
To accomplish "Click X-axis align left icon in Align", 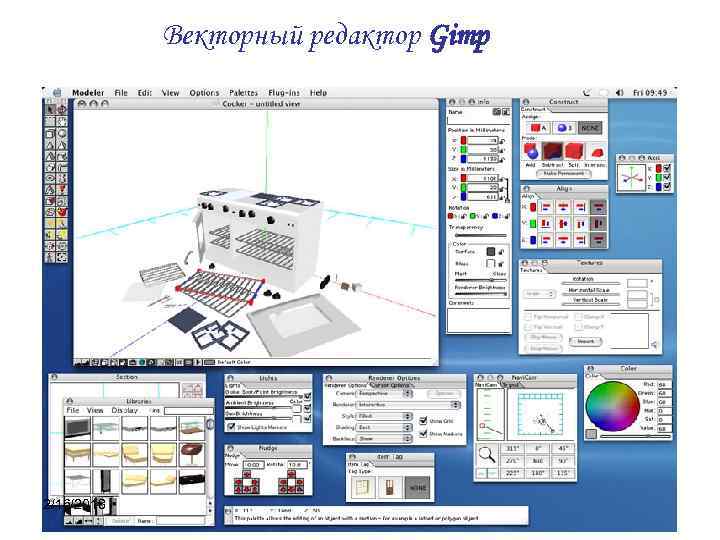I will 546,207.
